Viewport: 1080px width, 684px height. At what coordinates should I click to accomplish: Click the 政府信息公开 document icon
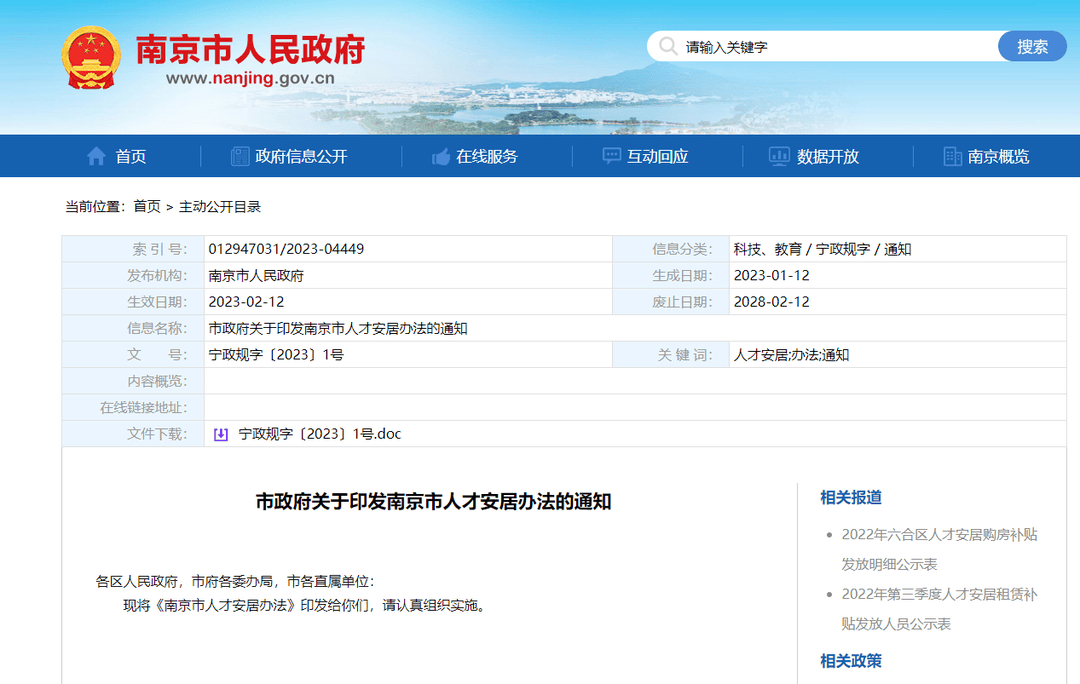pyautogui.click(x=240, y=156)
